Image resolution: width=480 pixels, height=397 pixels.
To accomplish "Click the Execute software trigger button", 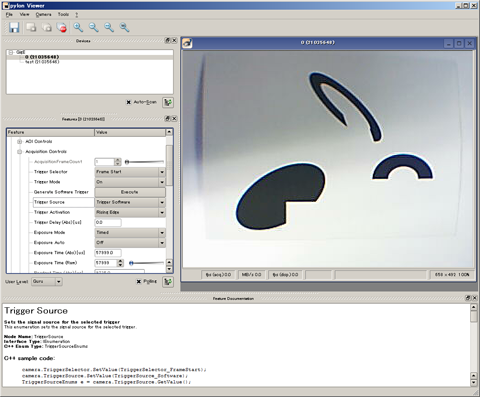I will (130, 192).
